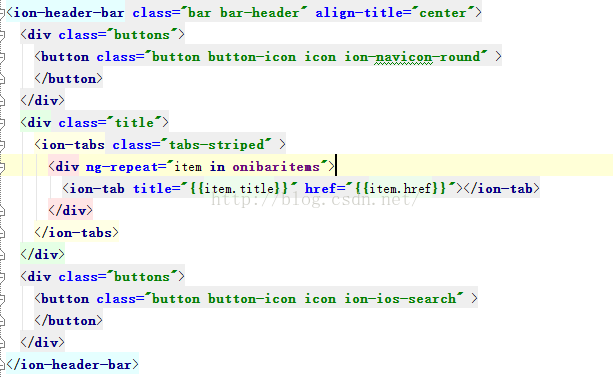Click the underlined word navicon

pyautogui.click(x=403, y=57)
